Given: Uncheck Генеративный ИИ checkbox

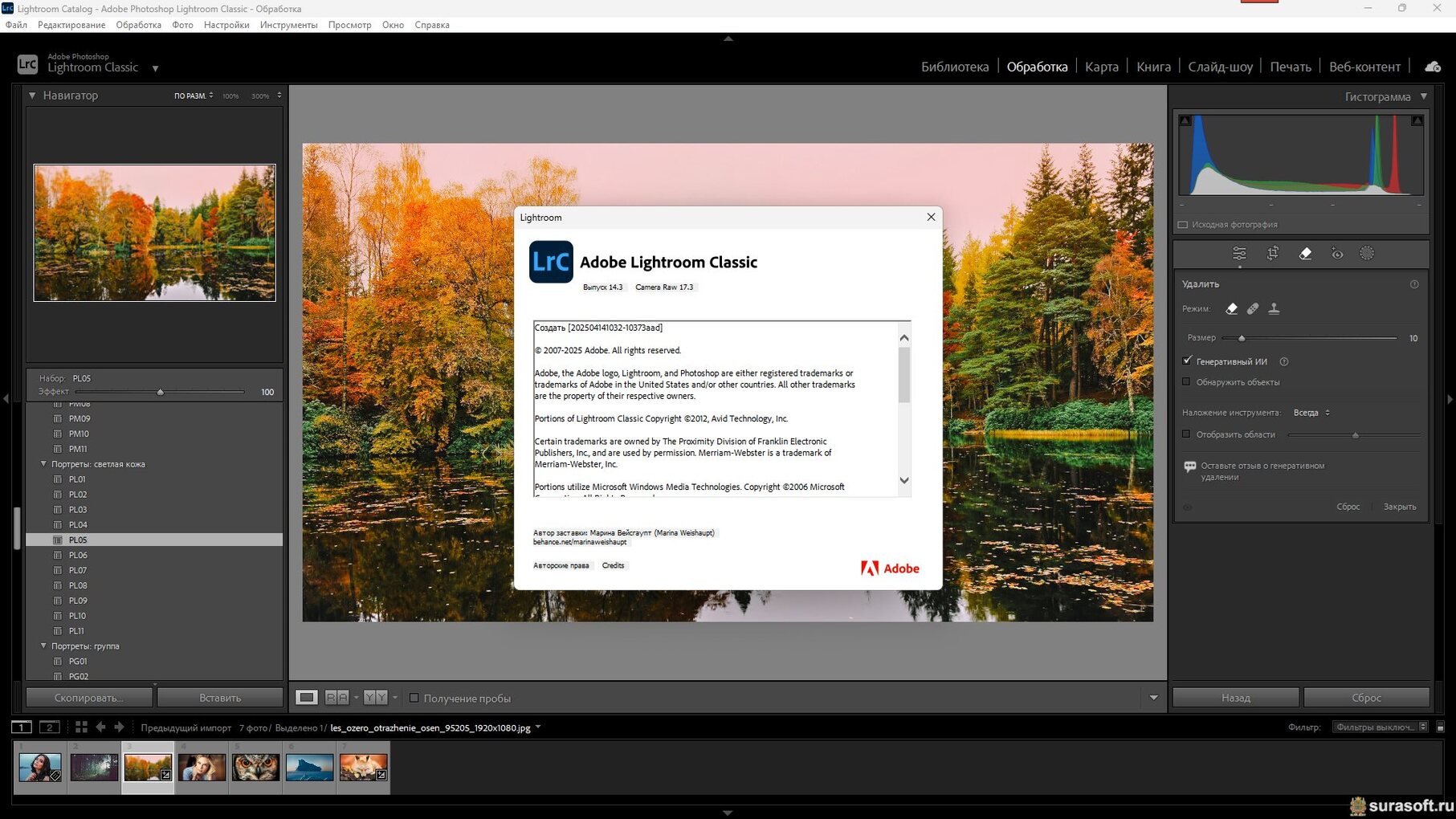Looking at the screenshot, I should [x=1187, y=361].
